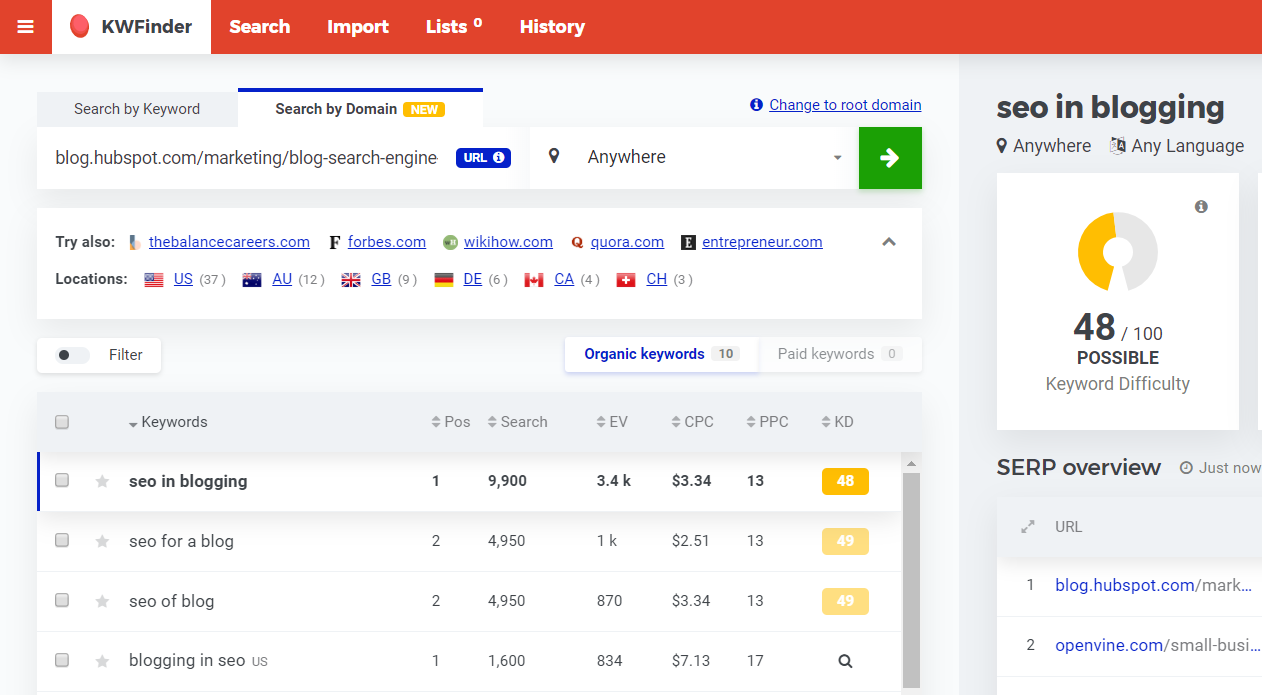Select the Paid keywords tab
Screen dimensions: 1262x695
point(840,354)
